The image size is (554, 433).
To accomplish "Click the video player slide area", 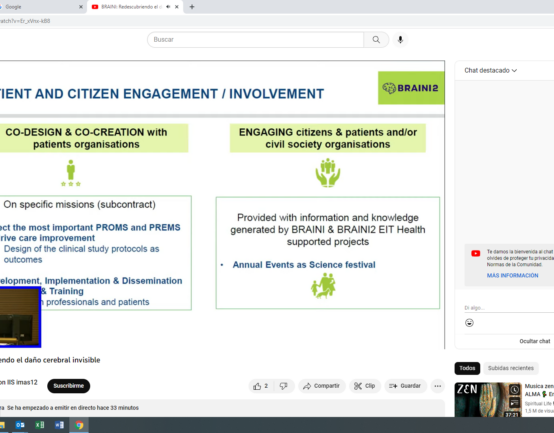I will tap(222, 205).
